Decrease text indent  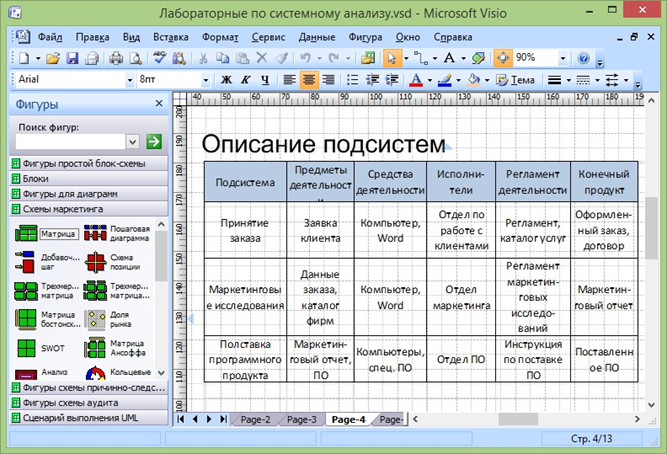(372, 80)
